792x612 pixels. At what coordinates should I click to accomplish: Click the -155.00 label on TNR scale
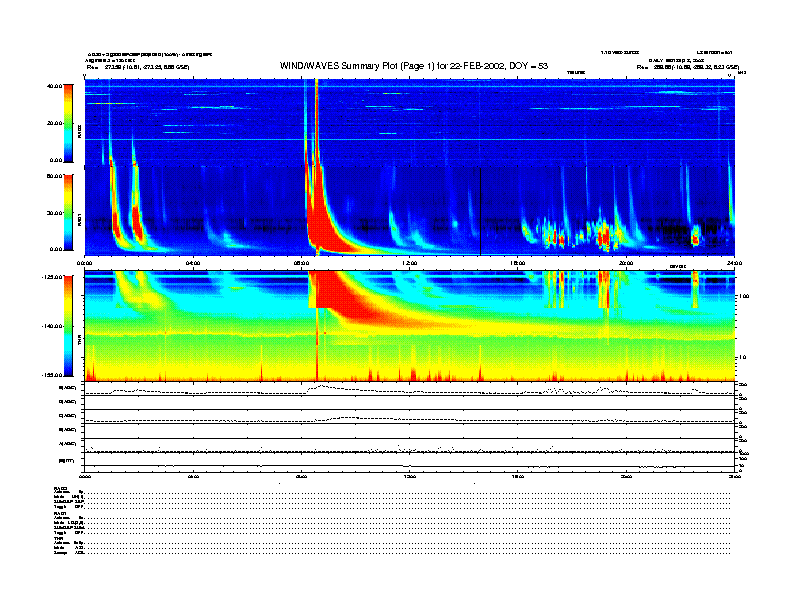(x=52, y=375)
